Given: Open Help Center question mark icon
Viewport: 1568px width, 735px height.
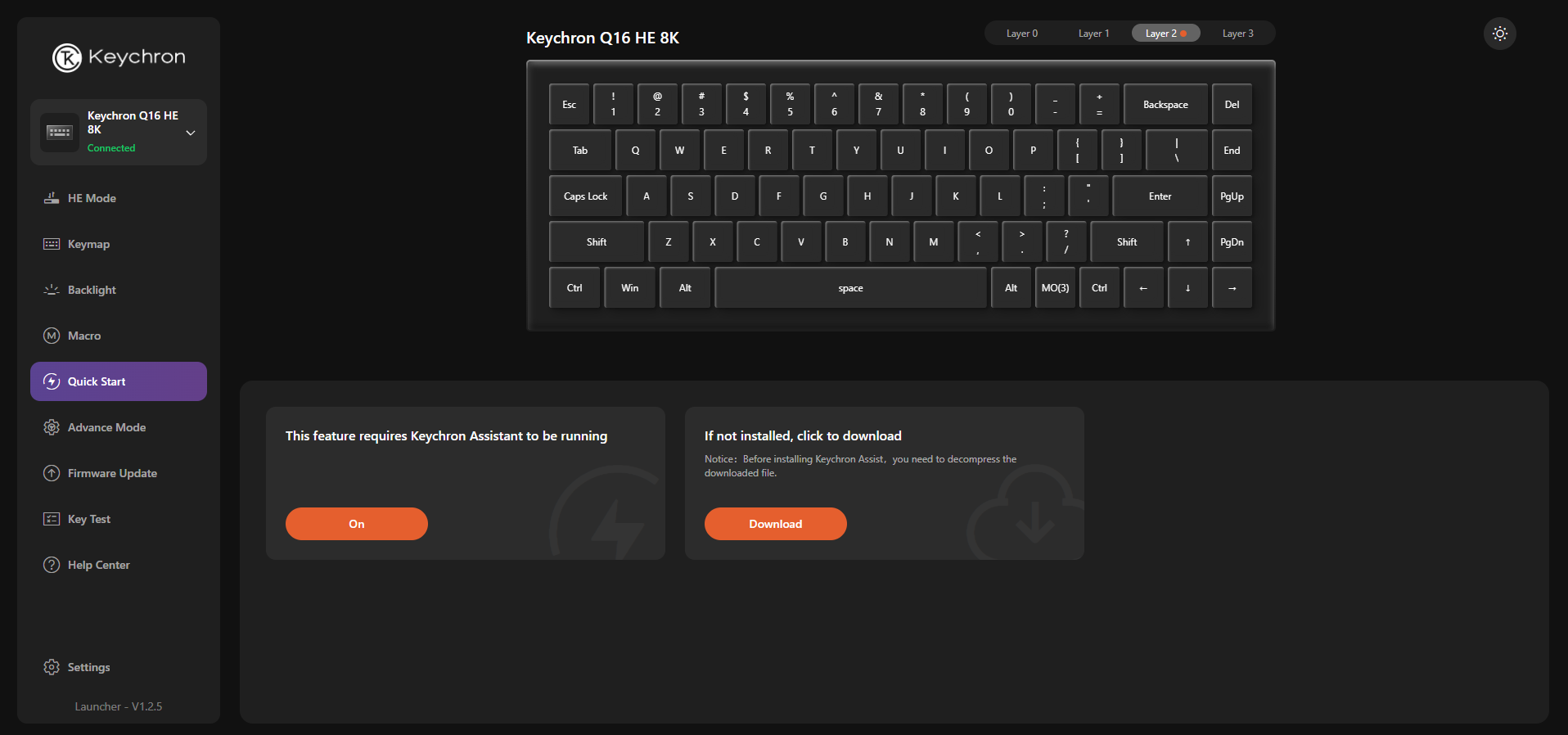Looking at the screenshot, I should click(x=52, y=565).
